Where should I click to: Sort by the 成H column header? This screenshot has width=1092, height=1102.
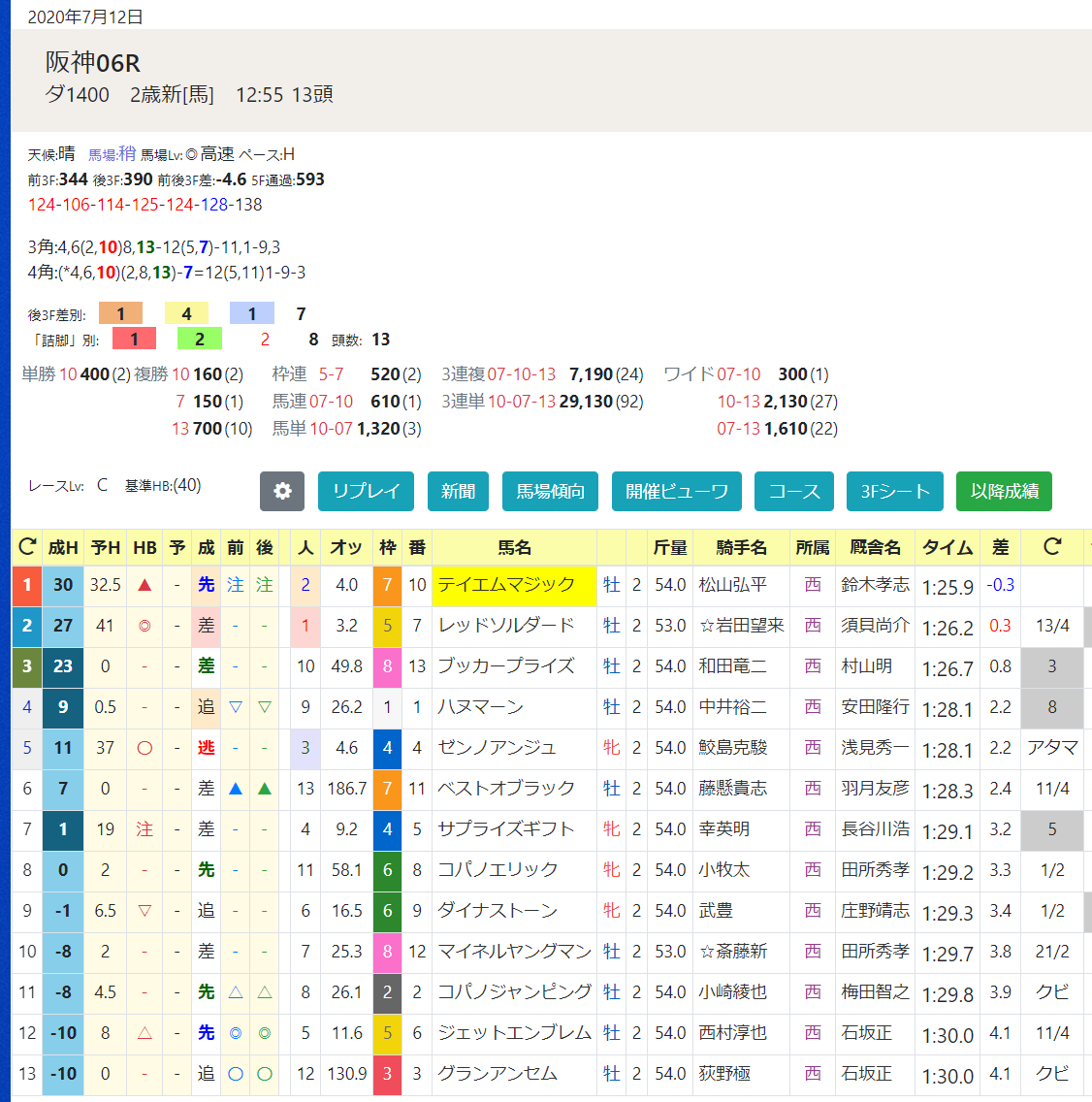[62, 547]
